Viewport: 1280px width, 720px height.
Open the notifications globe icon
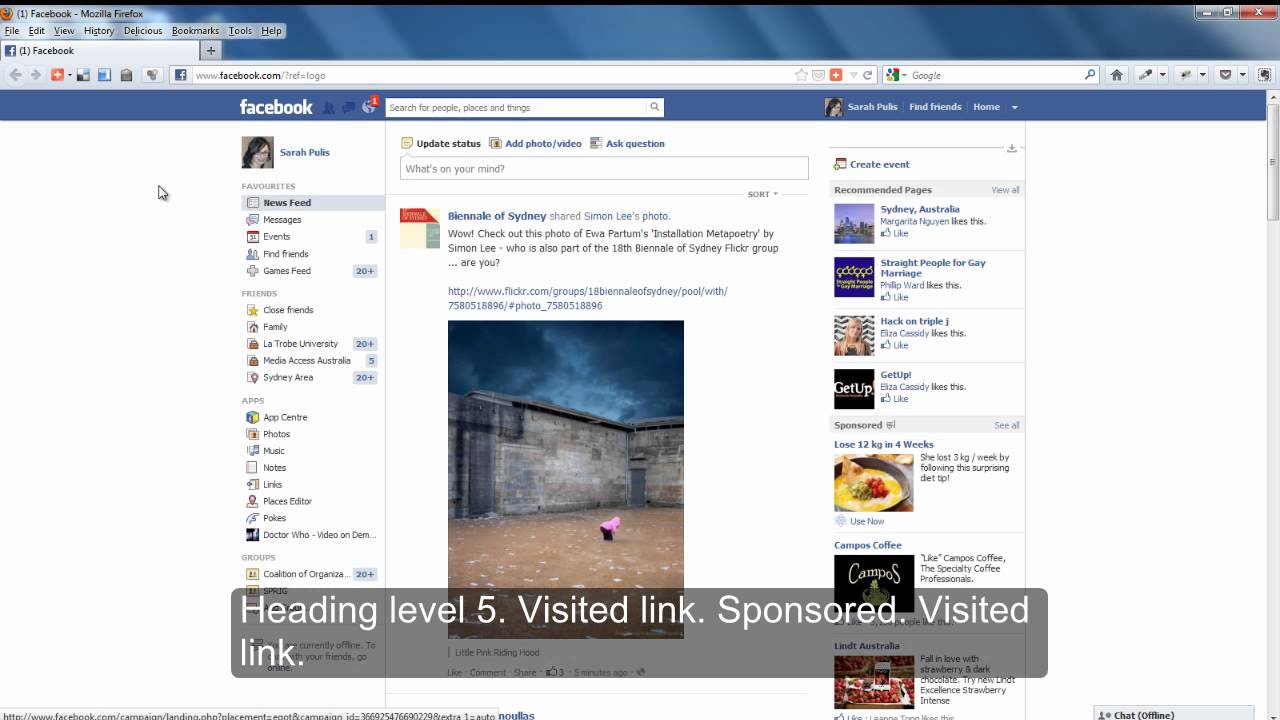(368, 107)
